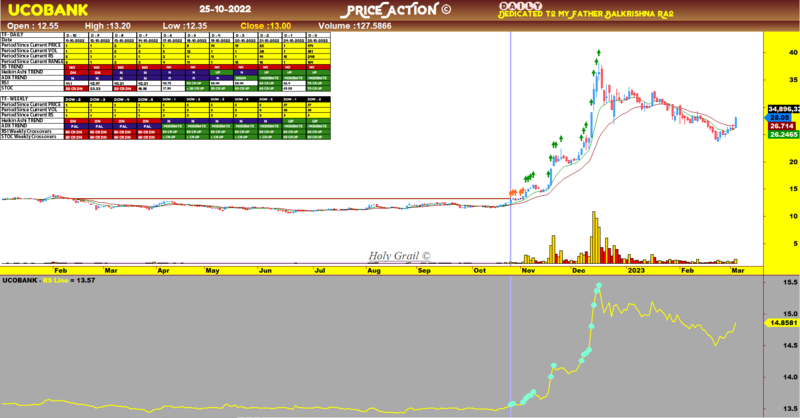
Task: Click the Open : 12.55 value
Action: tap(33, 26)
